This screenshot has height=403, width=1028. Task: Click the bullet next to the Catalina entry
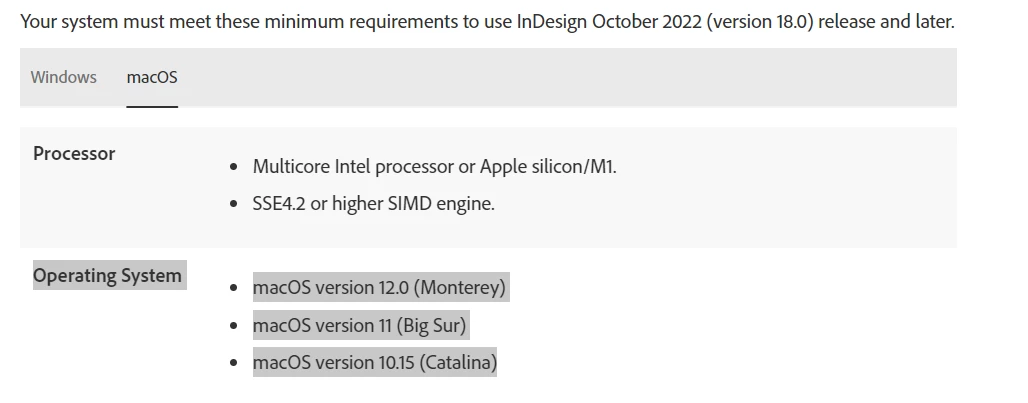pos(234,363)
